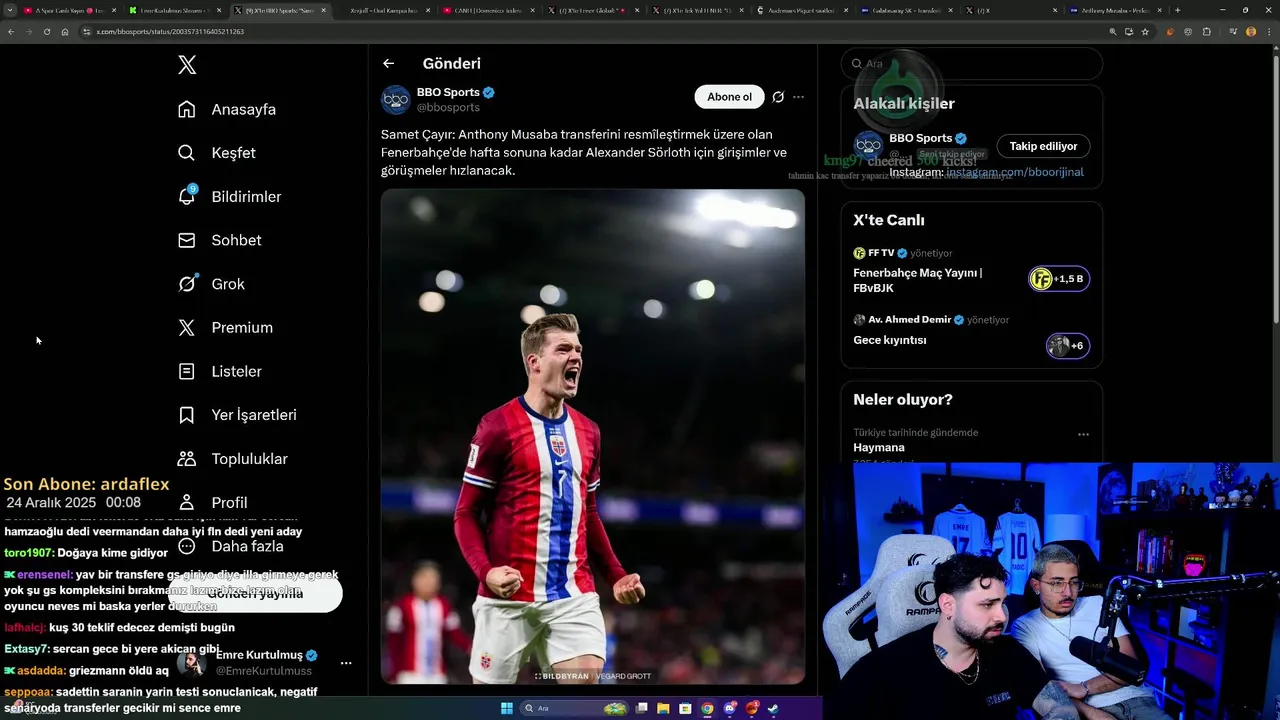The image size is (1280, 720).
Task: Bookmark page with the star icon
Action: (1145, 31)
